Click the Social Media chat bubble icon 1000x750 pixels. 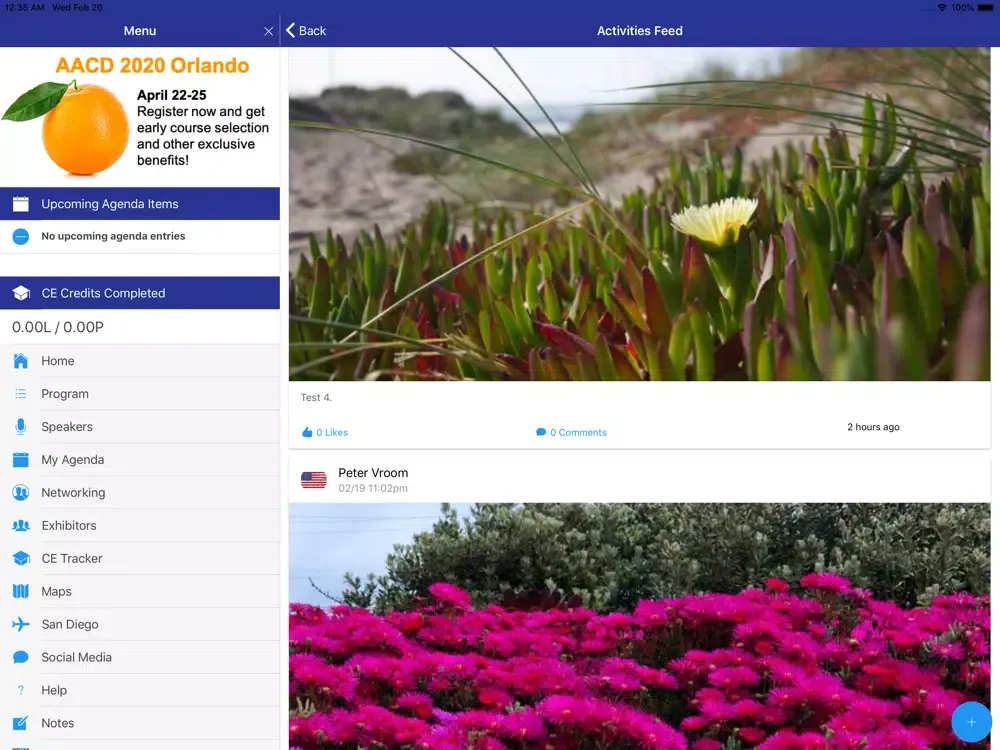(x=20, y=658)
